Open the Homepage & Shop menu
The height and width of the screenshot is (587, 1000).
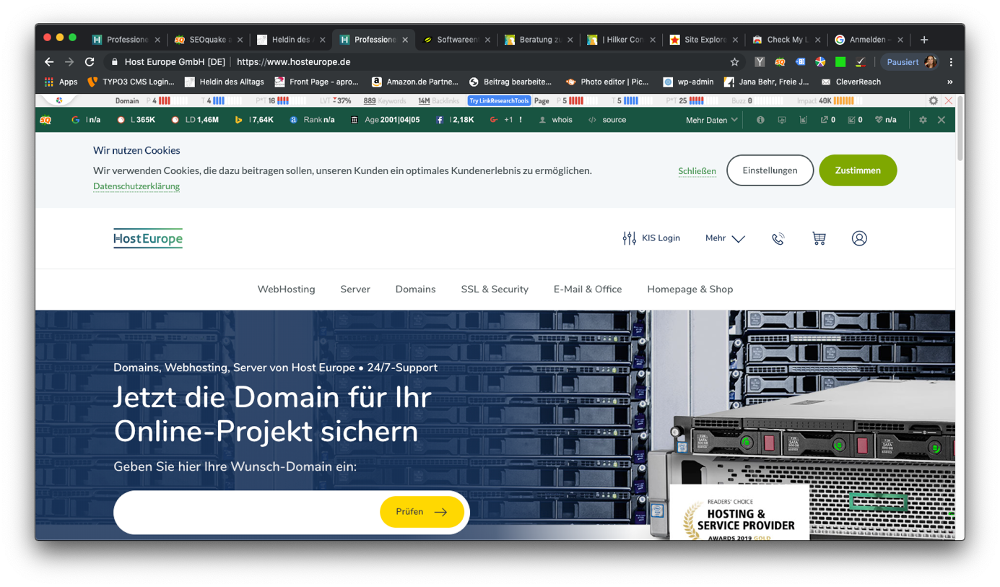pos(690,289)
